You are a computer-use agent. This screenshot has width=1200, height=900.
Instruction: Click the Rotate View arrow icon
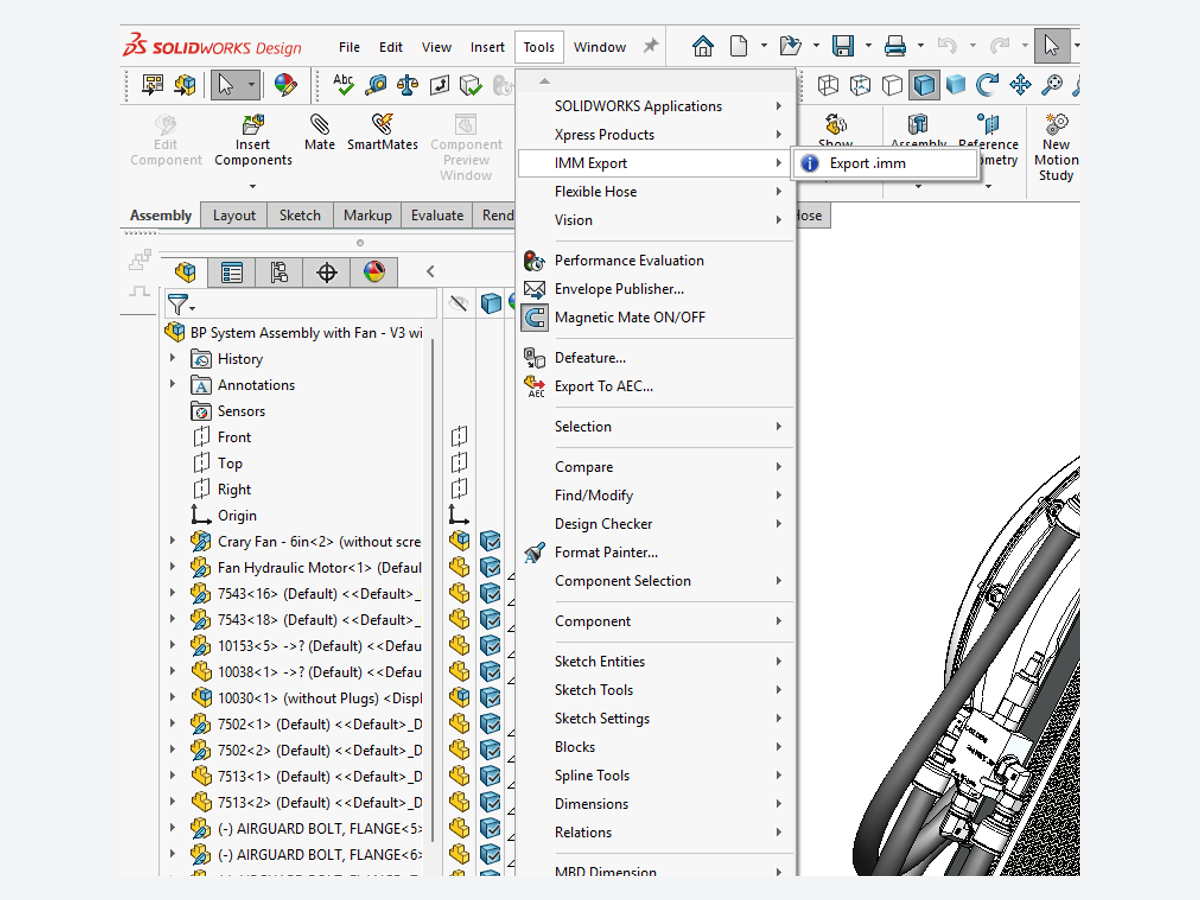pos(987,85)
